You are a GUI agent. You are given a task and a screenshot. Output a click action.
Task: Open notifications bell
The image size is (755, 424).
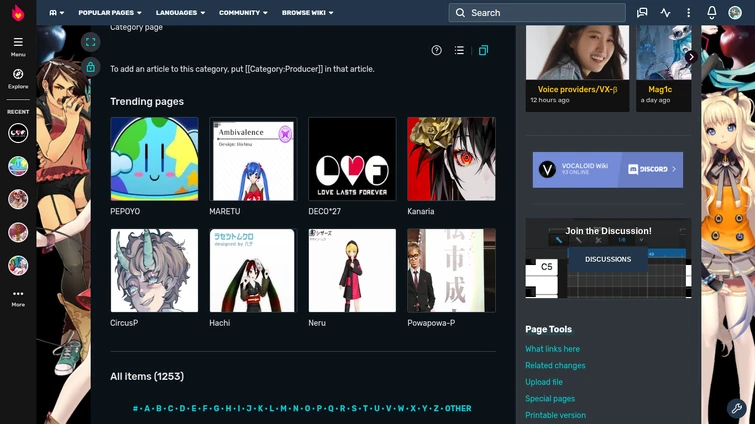(712, 13)
